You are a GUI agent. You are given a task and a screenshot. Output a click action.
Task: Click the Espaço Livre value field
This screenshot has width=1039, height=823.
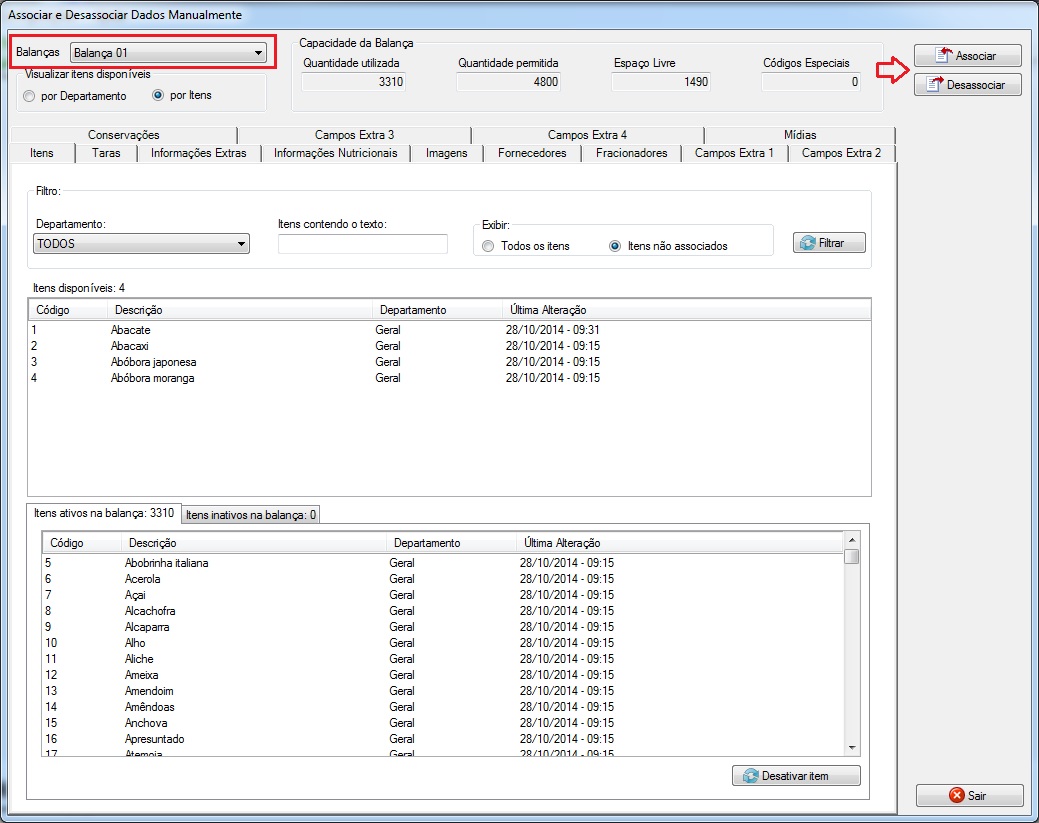pyautogui.click(x=661, y=82)
